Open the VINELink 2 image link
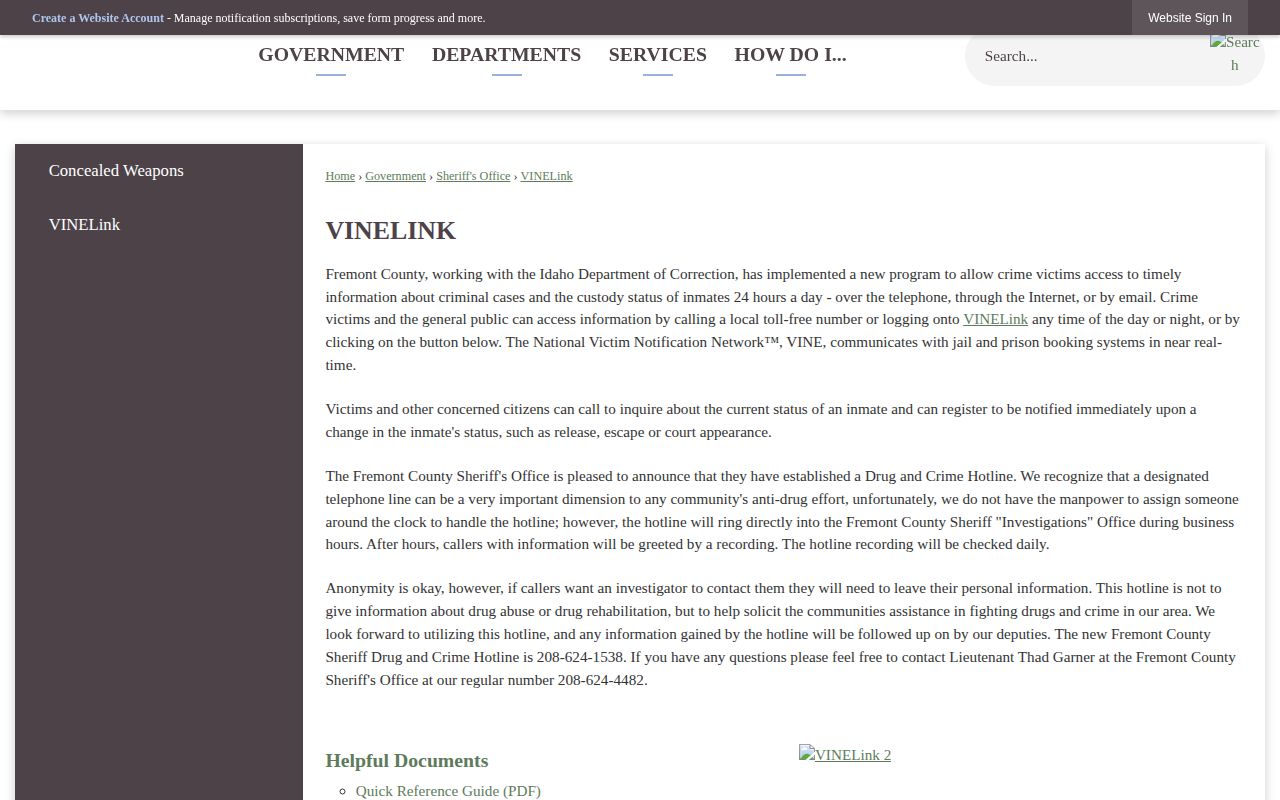Viewport: 1280px width, 800px height. click(845, 755)
